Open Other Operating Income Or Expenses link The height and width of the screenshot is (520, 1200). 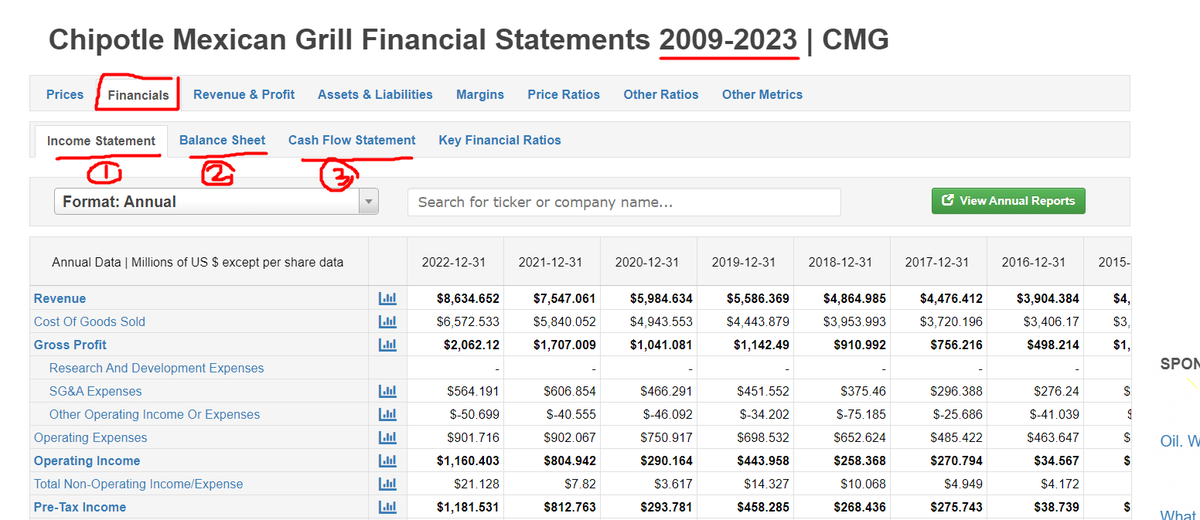pos(154,414)
